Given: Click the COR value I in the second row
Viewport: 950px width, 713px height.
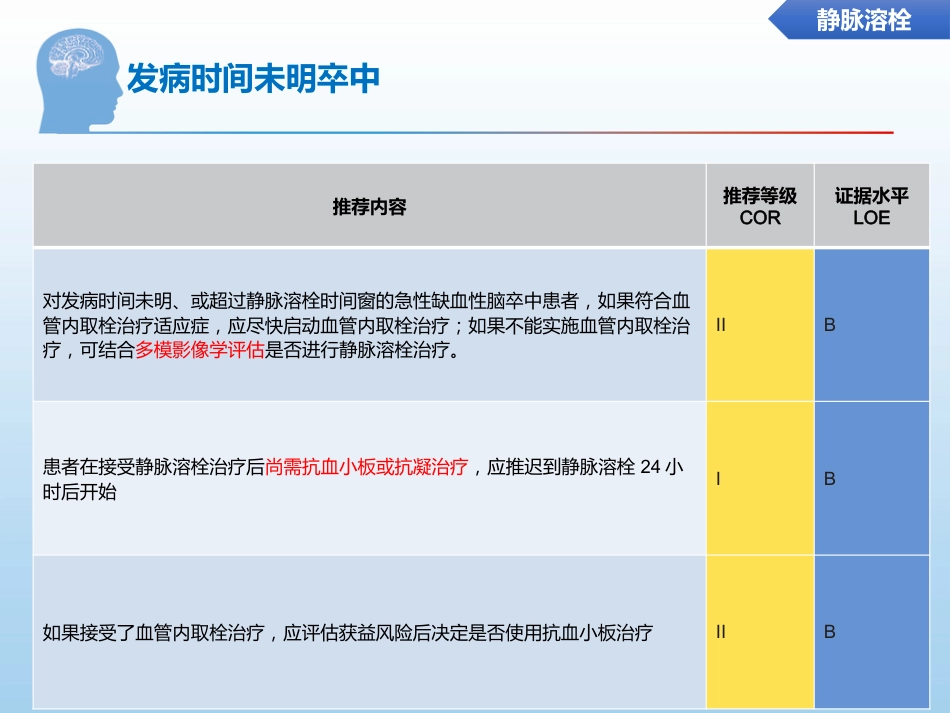Looking at the screenshot, I should coord(718,479).
